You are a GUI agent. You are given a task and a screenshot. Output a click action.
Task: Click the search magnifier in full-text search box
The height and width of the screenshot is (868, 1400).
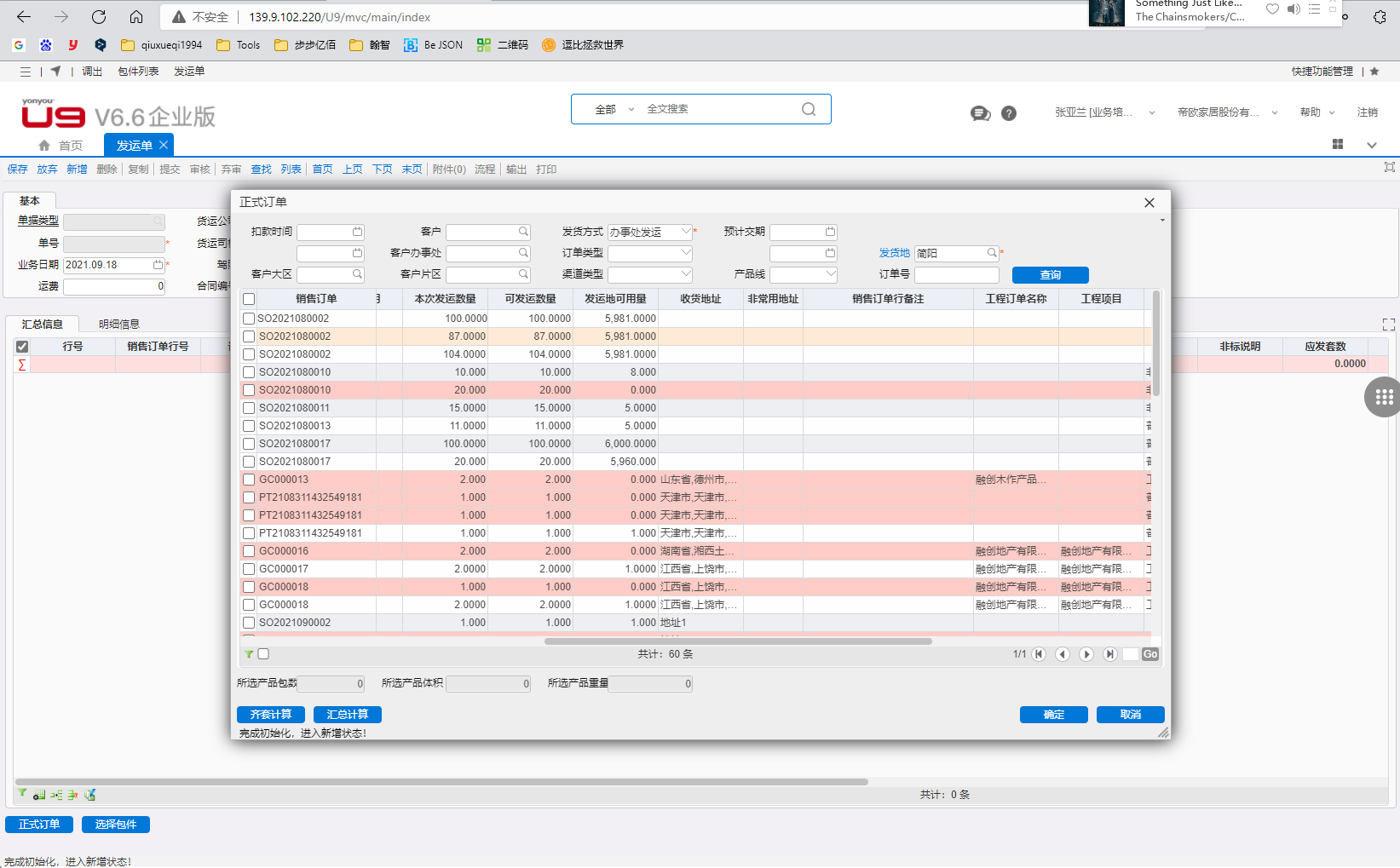point(808,109)
